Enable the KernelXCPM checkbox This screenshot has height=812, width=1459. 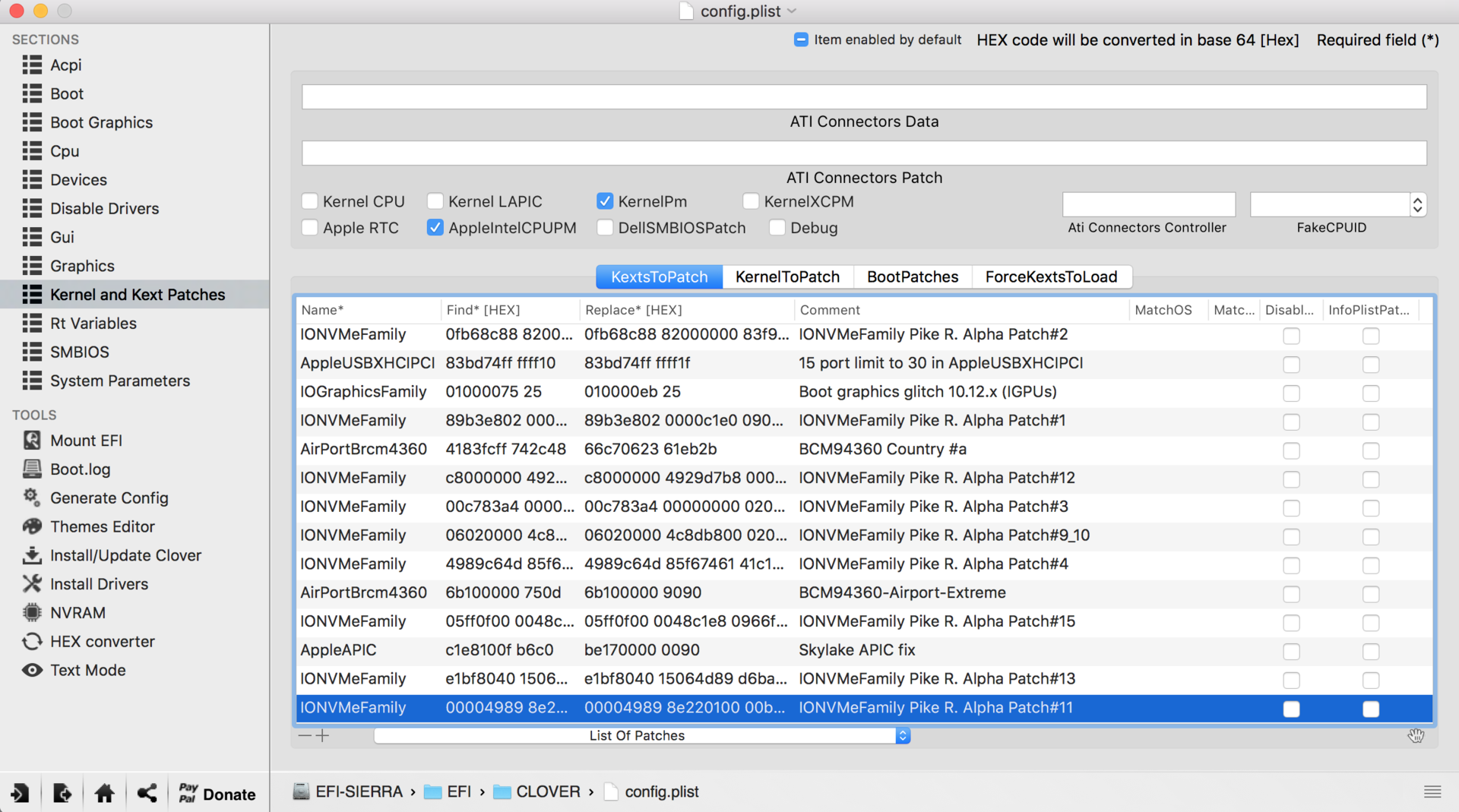(751, 201)
